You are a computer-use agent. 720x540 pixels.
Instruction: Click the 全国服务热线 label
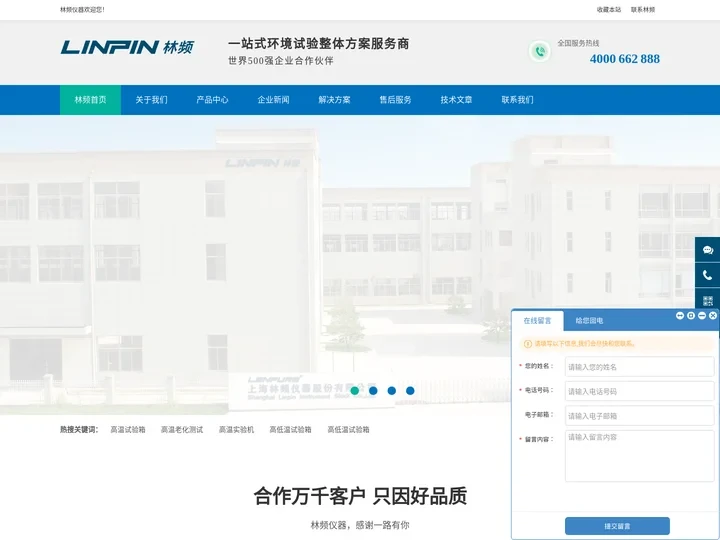click(x=578, y=43)
